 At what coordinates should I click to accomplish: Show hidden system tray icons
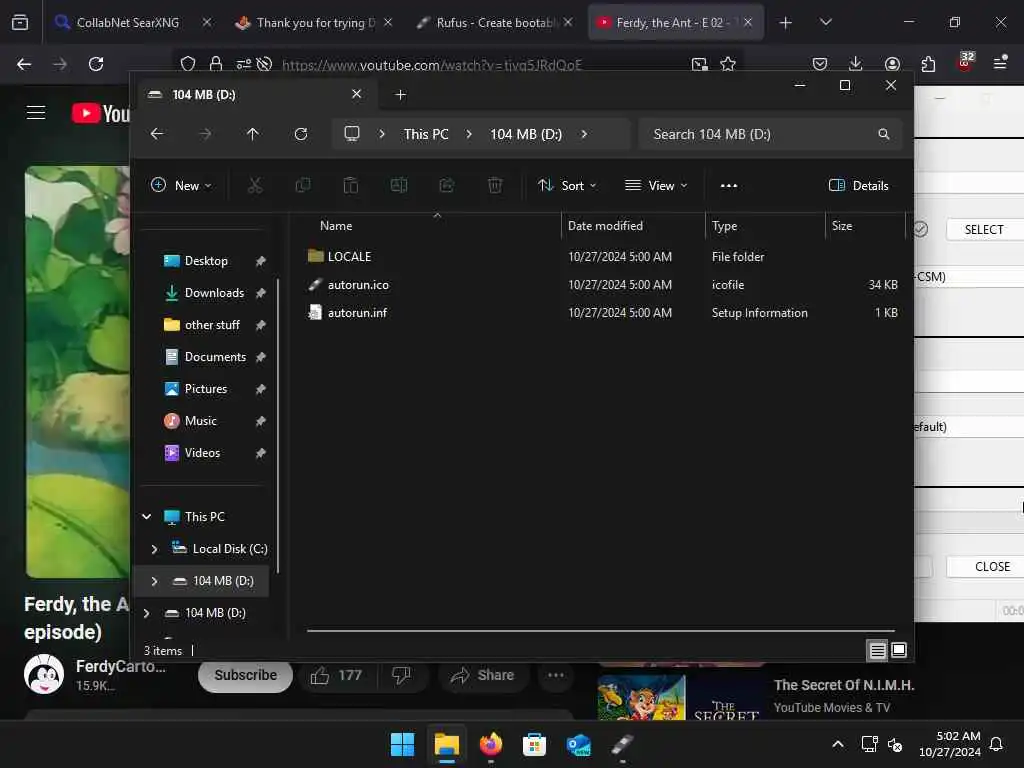click(838, 744)
